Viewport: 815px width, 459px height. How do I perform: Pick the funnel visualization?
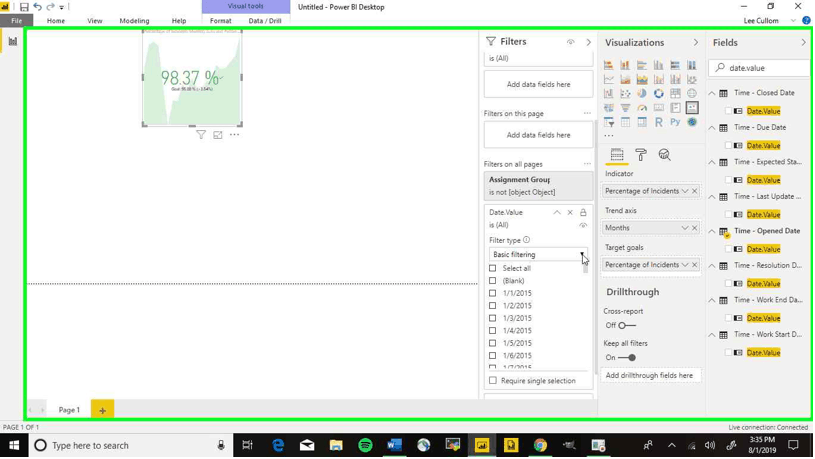(x=625, y=108)
